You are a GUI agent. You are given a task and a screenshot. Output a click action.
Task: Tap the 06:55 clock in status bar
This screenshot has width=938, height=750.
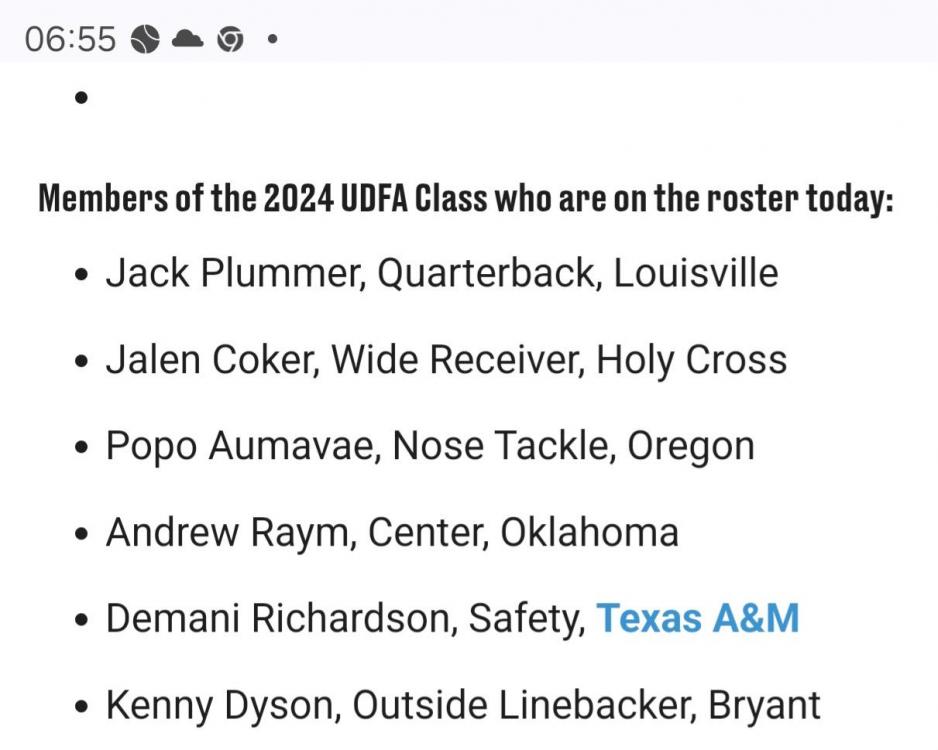(70, 39)
